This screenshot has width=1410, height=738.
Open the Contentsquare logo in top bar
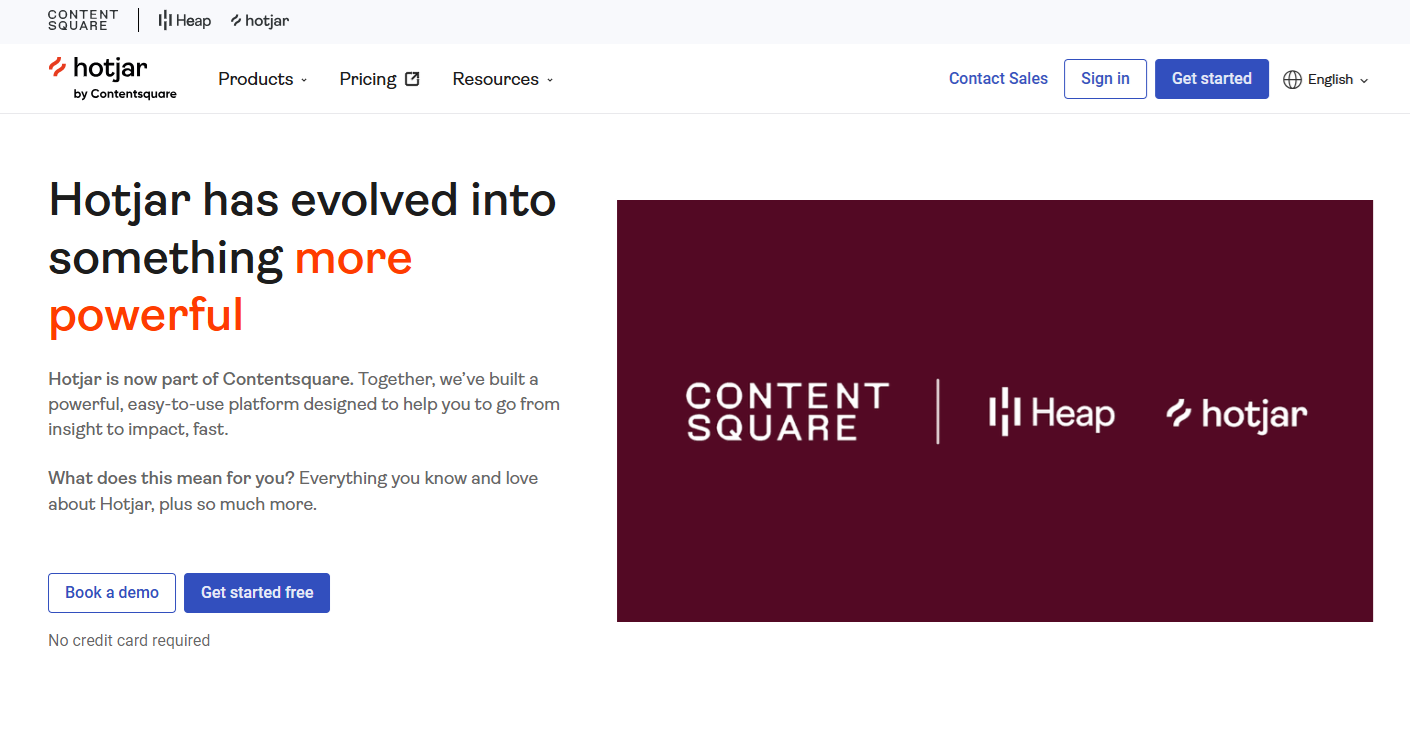[83, 20]
